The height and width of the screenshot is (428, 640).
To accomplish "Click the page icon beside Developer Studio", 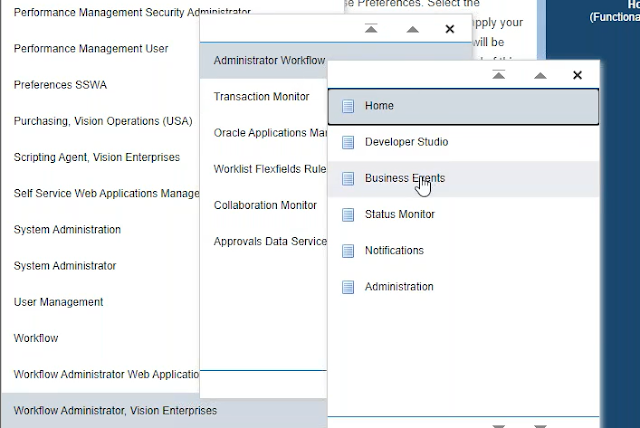I will pos(348,142).
